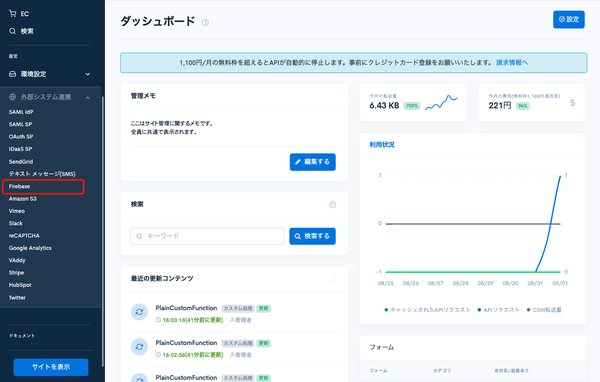Click the sidebar vertical scrollbar
The image size is (600, 382).
click(103, 231)
